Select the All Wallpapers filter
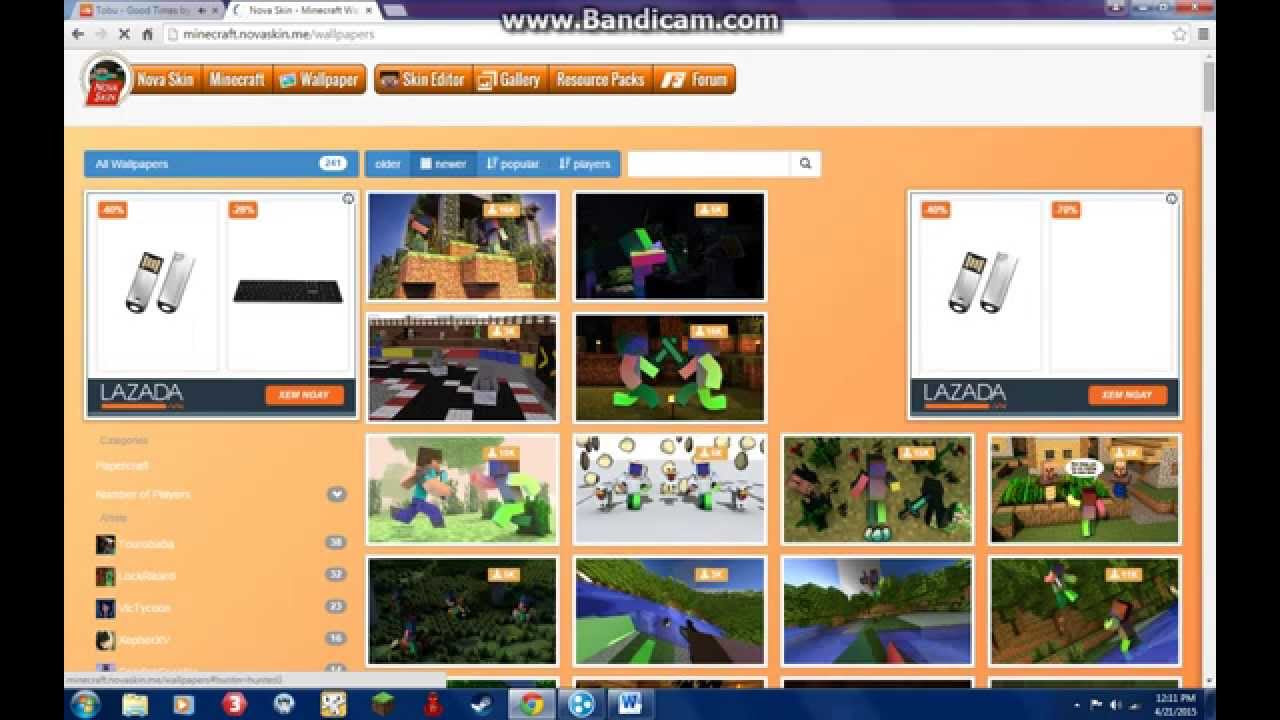This screenshot has width=1280, height=720. click(x=221, y=164)
